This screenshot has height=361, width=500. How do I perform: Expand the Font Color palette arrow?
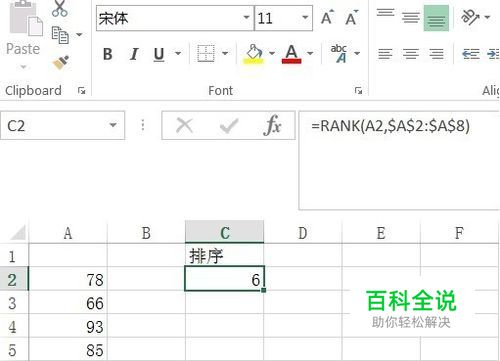click(x=310, y=53)
